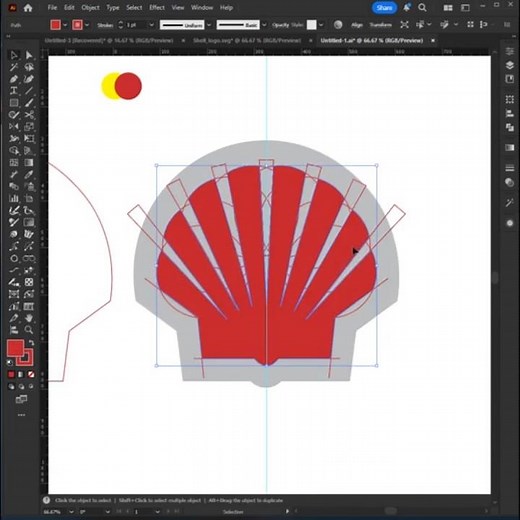Enable Draw Inside mode
Viewport: 520px width, 520px height.
pos(31,387)
